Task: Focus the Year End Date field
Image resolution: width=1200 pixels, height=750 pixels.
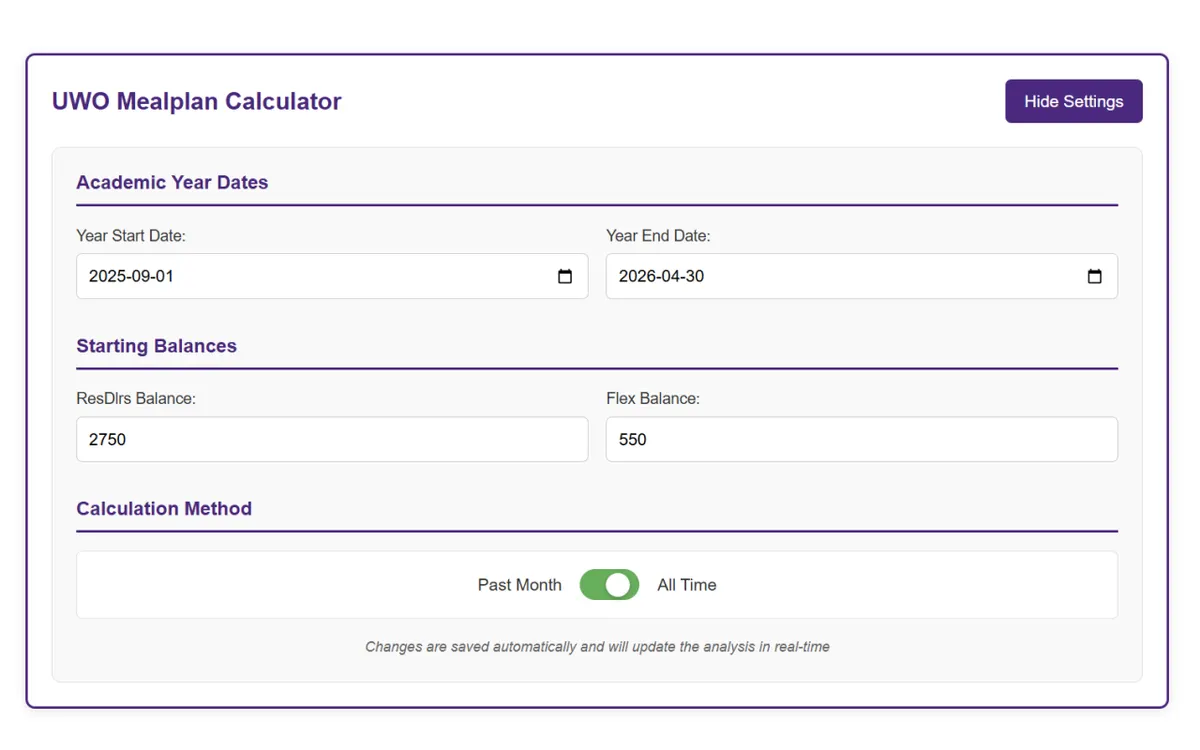Action: (x=862, y=276)
